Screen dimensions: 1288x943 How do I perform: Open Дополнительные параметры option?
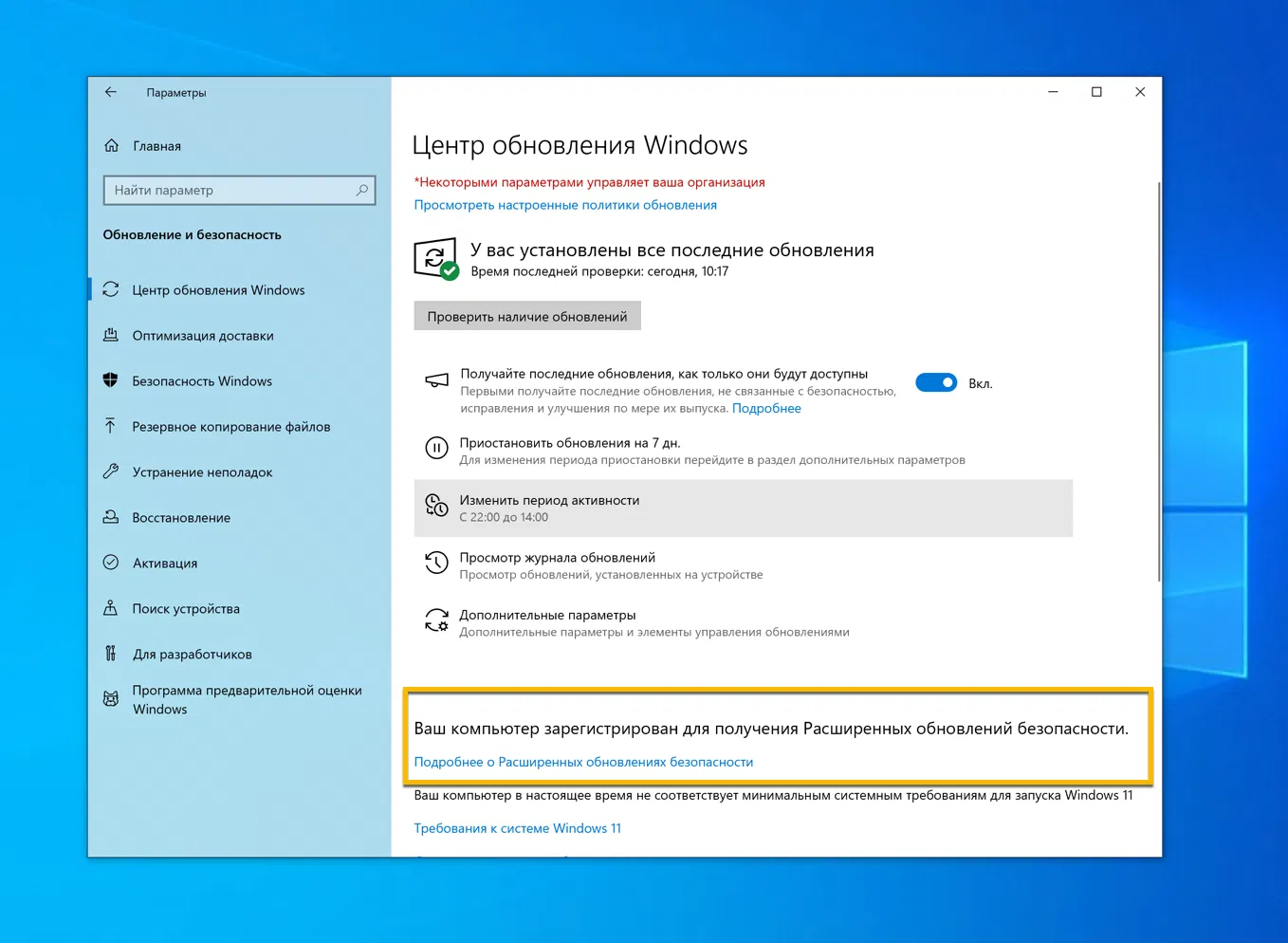547,616
